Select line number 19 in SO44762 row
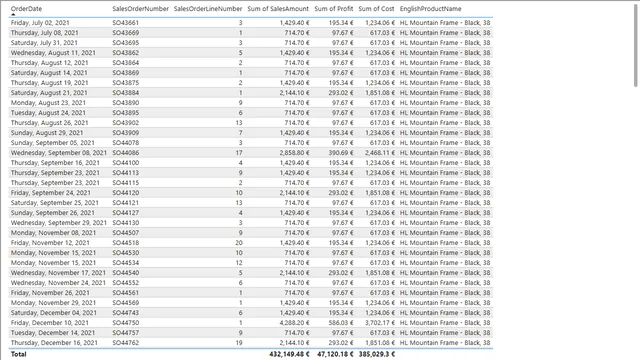The width and height of the screenshot is (640, 360). tap(239, 343)
